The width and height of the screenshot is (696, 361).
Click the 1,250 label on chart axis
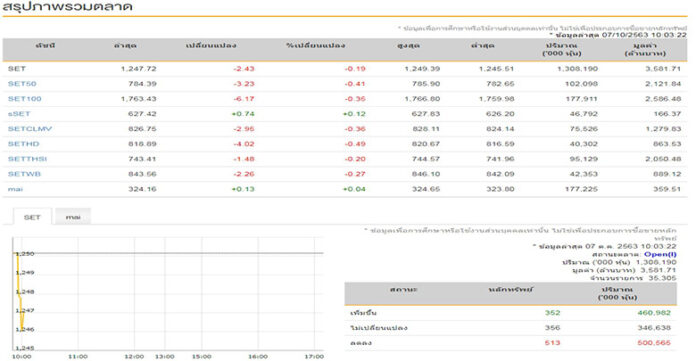(x=25, y=254)
